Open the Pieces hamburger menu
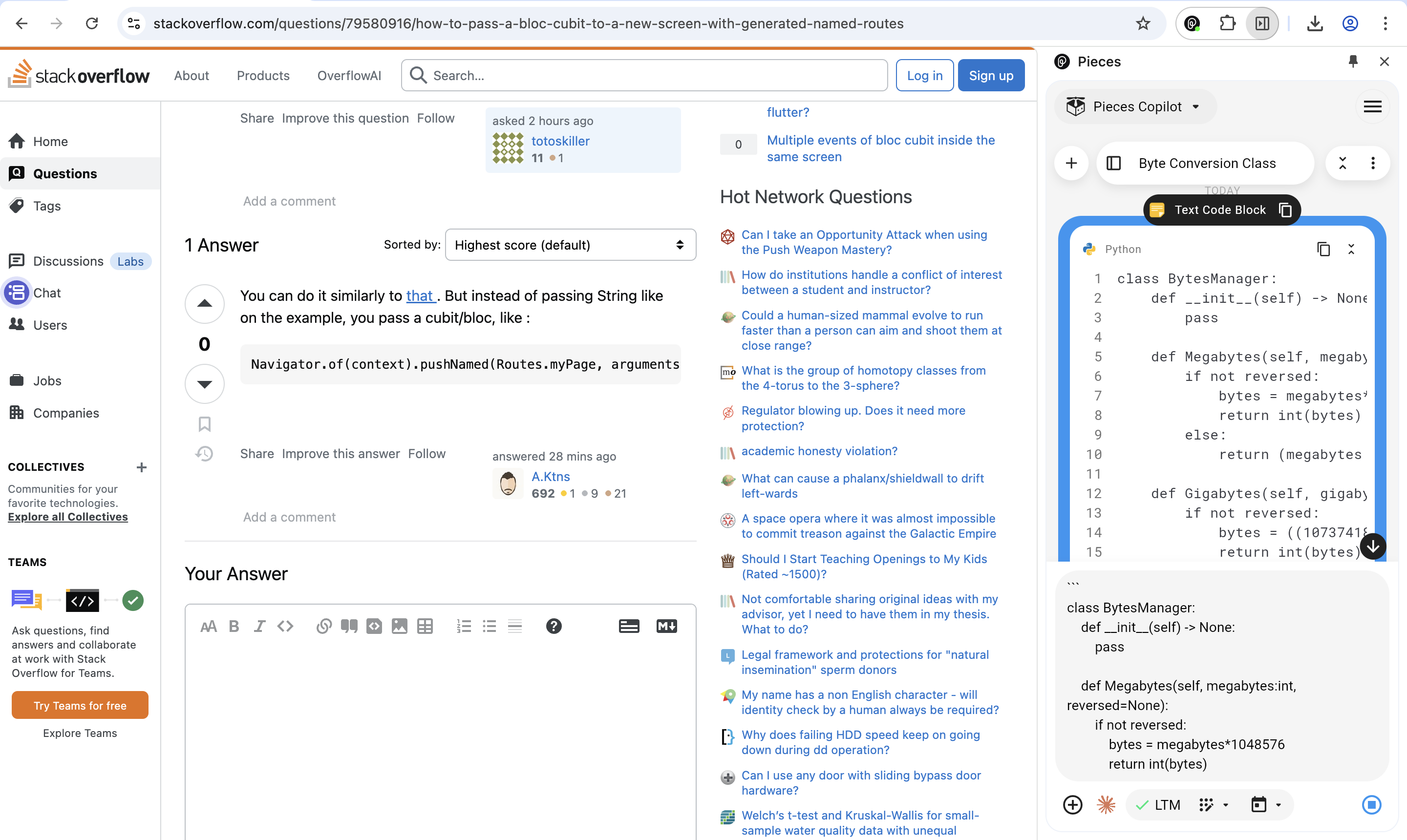The height and width of the screenshot is (840, 1407). click(x=1373, y=107)
